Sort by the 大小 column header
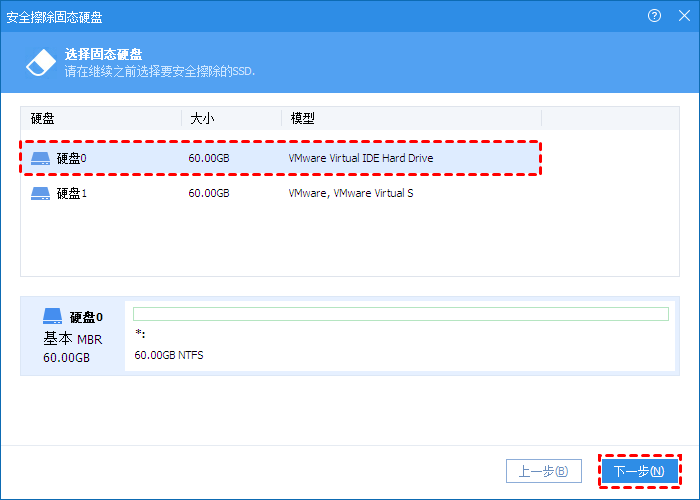 [x=202, y=118]
